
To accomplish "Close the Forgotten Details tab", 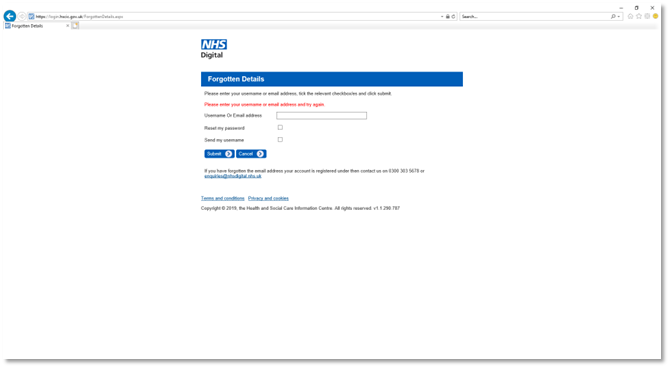I will 68,26.
